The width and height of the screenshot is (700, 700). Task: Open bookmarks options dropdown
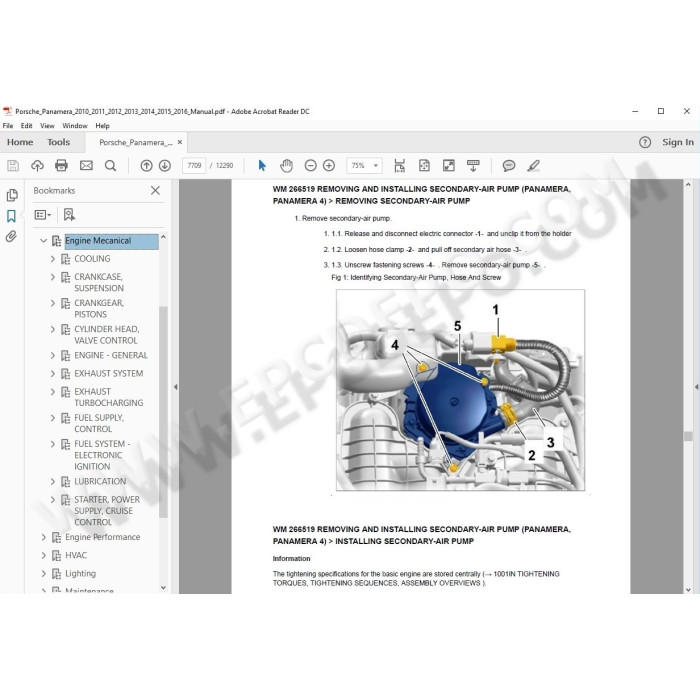point(43,215)
